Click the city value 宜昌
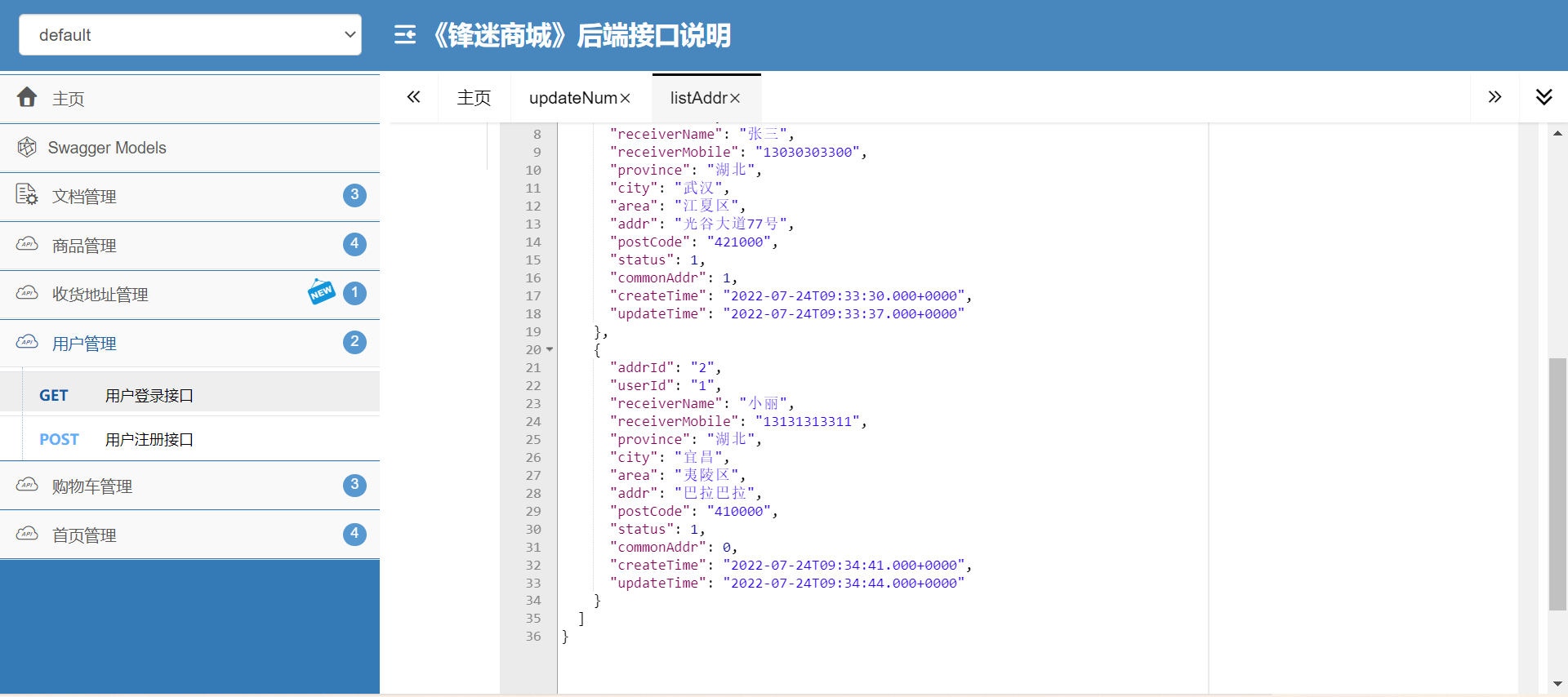1568x697 pixels. pos(698,457)
